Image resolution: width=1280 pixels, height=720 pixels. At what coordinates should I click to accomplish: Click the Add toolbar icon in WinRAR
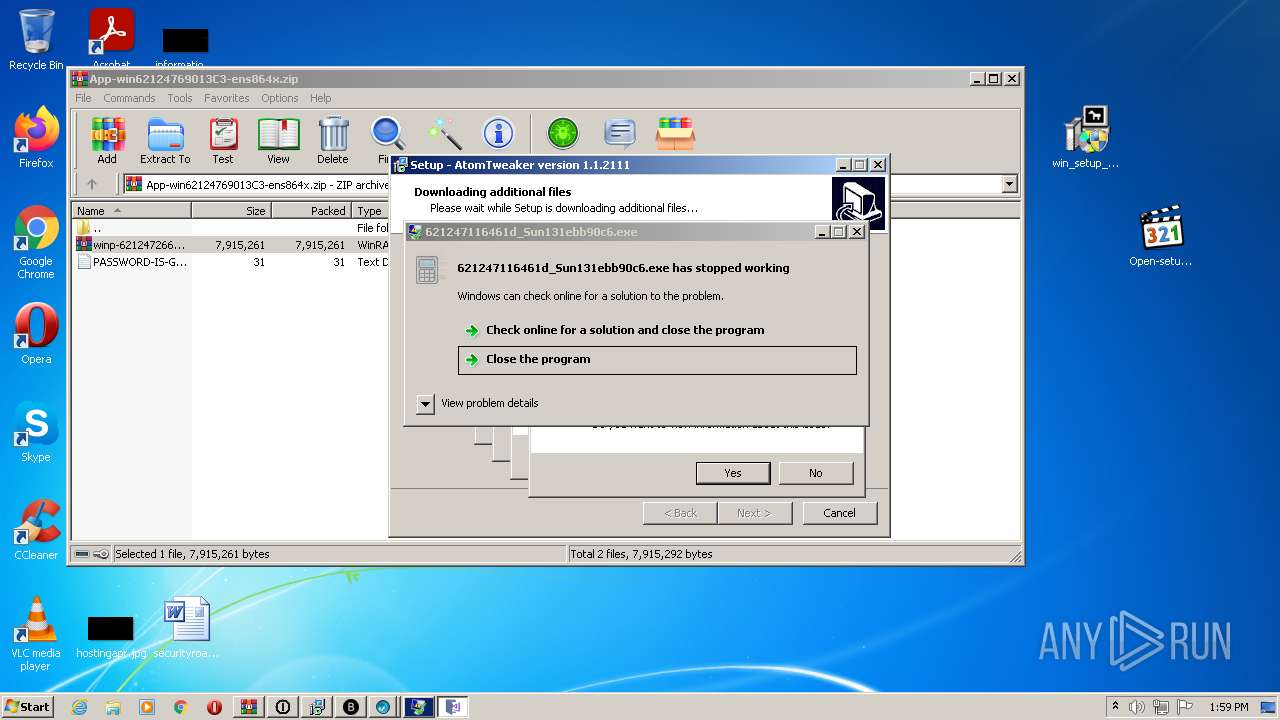pos(107,140)
